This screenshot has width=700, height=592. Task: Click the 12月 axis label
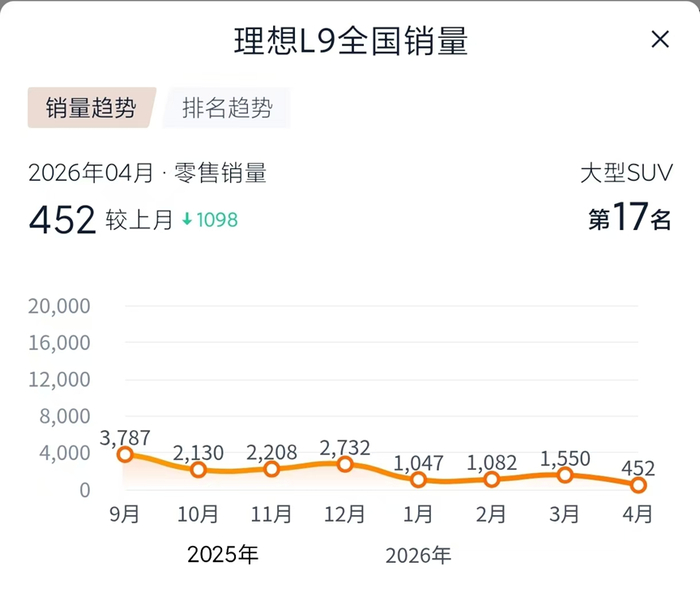point(345,514)
